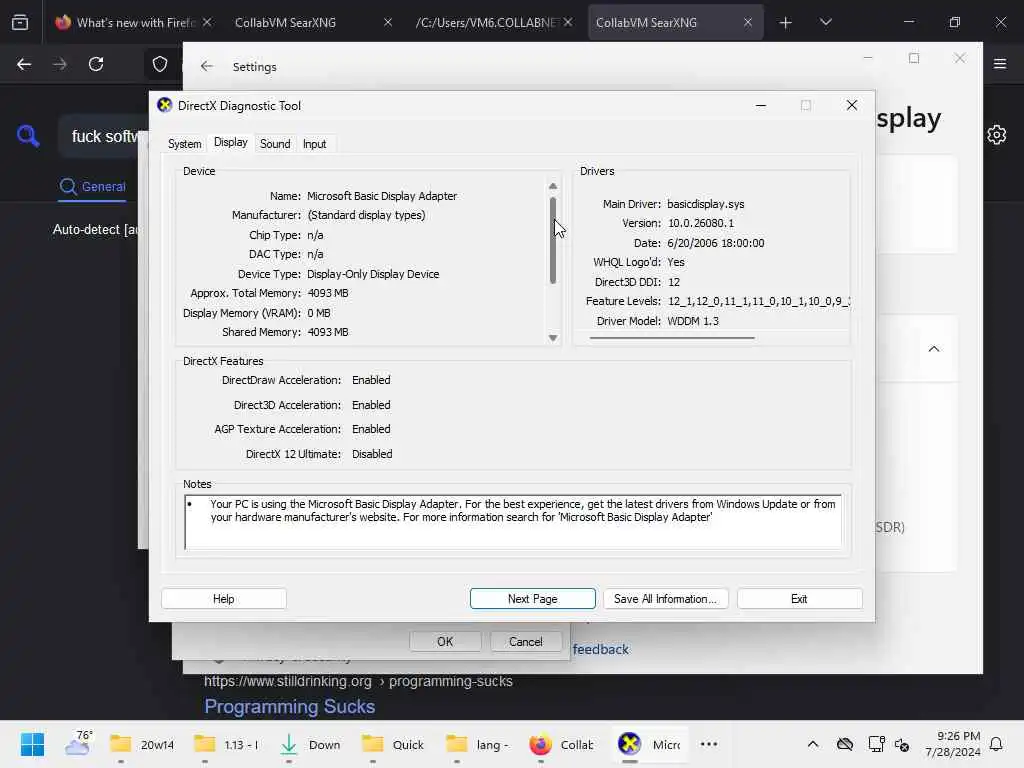Click the network tray icon

point(876,744)
